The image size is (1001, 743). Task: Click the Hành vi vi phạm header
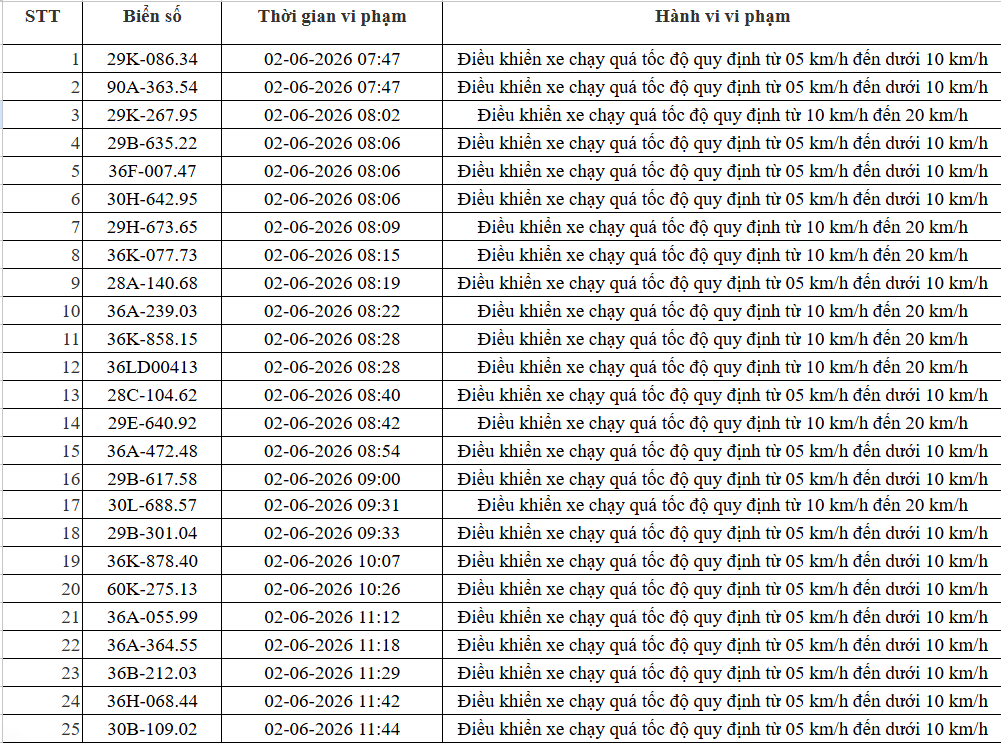pyautogui.click(x=722, y=23)
